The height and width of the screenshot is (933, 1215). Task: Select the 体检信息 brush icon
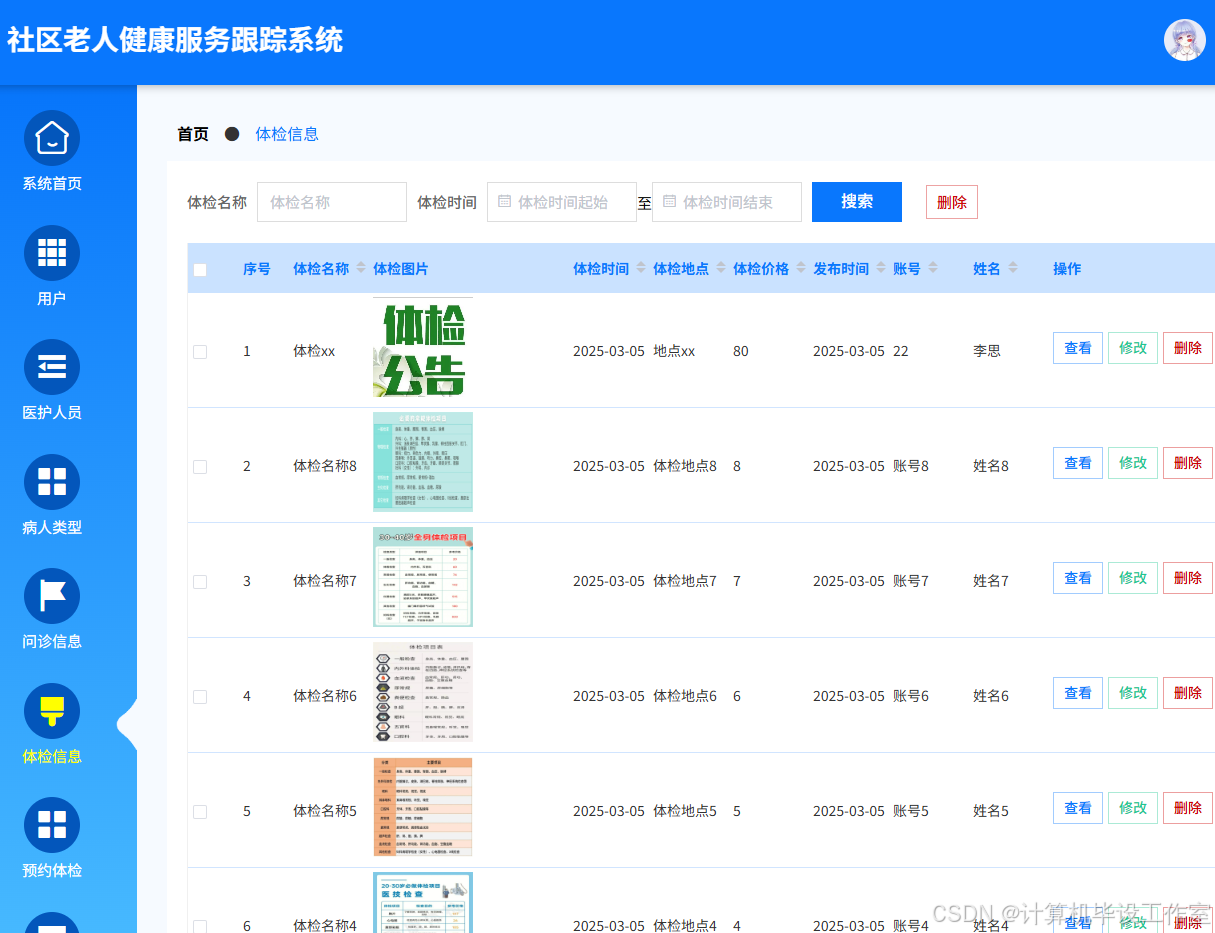coord(52,711)
